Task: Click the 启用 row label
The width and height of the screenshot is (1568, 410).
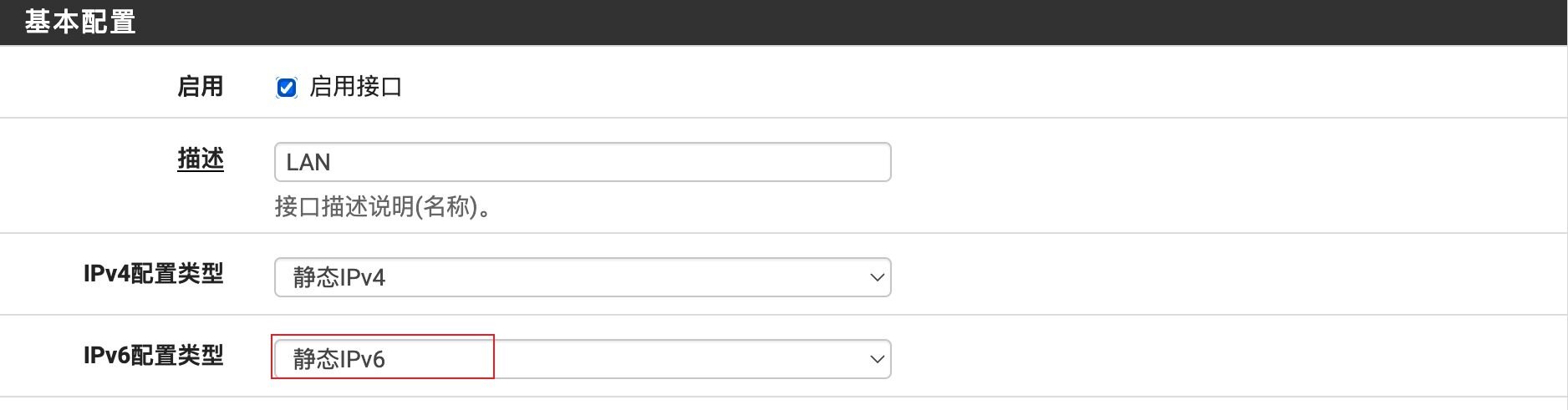Action: coord(200,87)
